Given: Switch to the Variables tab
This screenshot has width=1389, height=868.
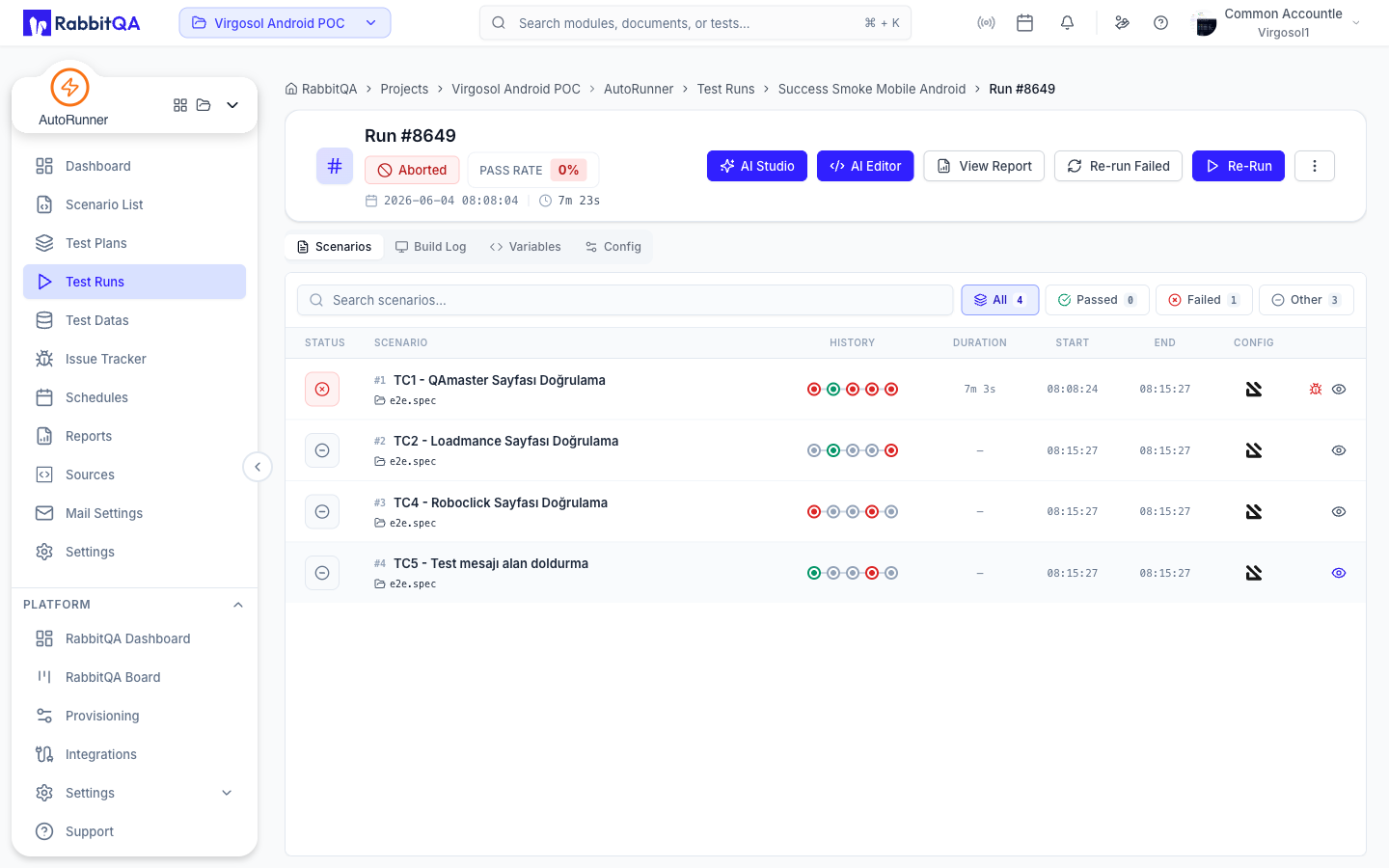Looking at the screenshot, I should point(526,247).
